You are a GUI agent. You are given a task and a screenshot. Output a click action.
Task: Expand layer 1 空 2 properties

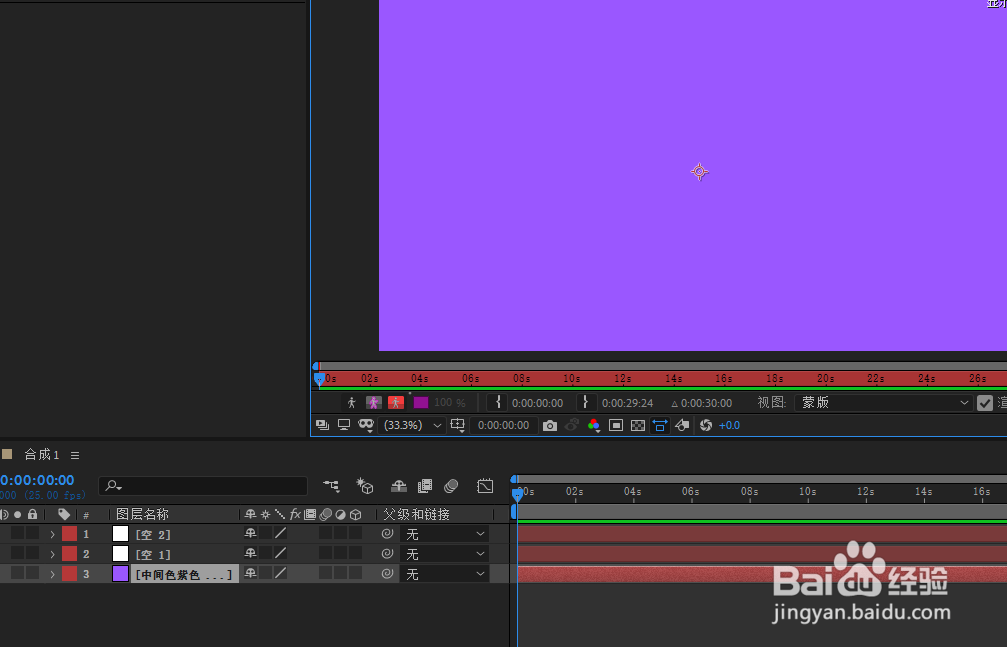click(x=53, y=535)
